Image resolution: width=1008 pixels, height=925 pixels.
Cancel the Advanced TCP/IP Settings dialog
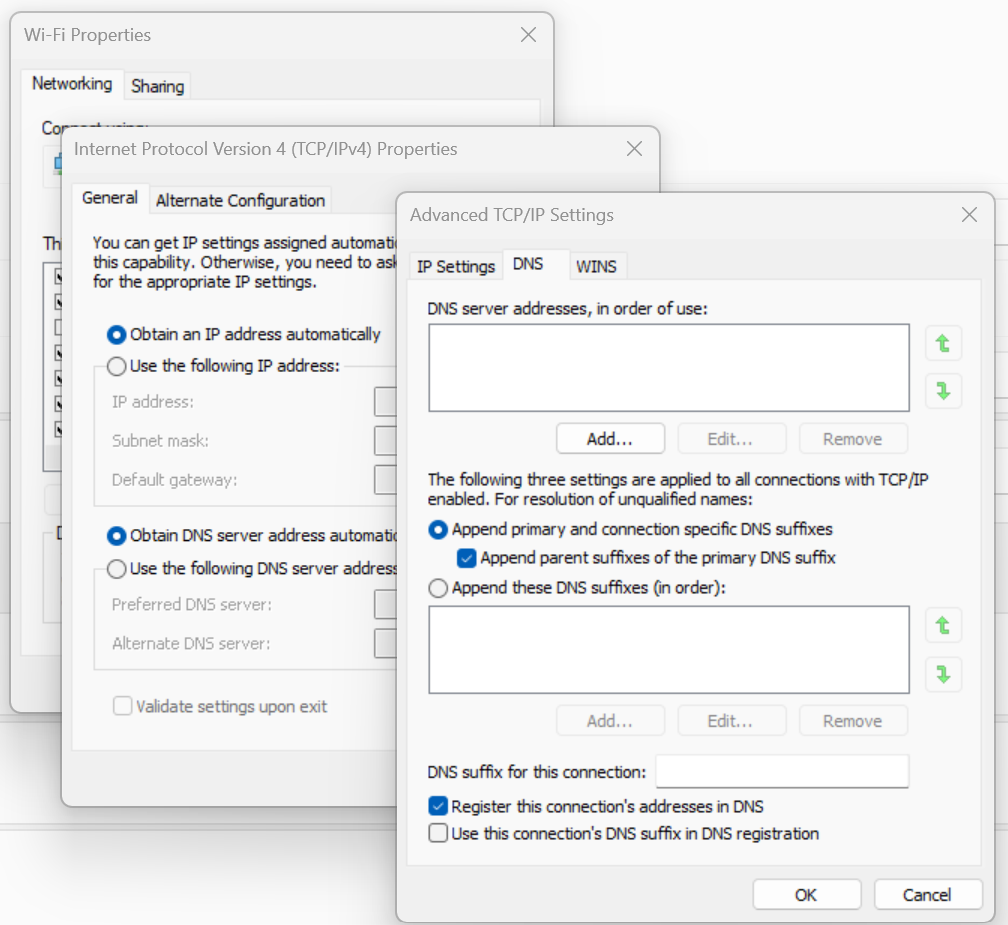tap(927, 894)
